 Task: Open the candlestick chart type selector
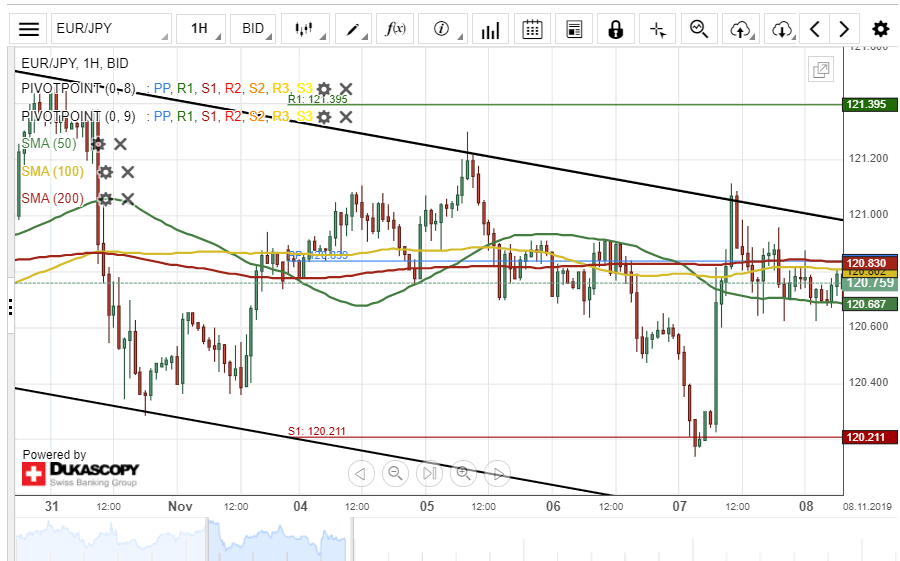305,29
